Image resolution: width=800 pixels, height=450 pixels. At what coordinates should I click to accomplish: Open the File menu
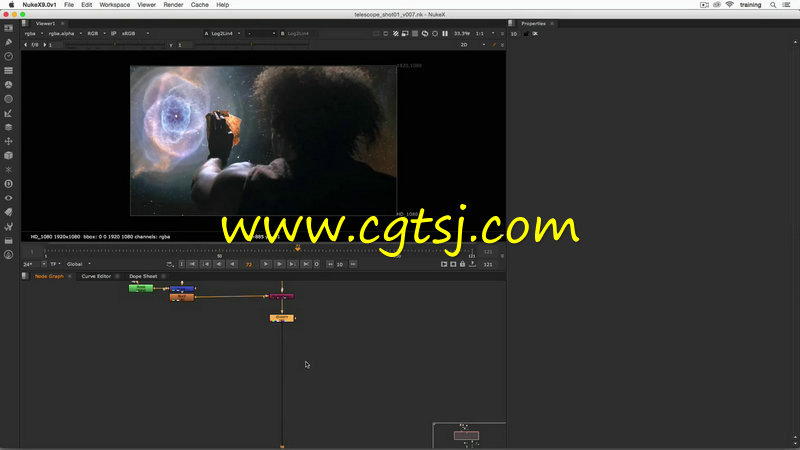[x=69, y=5]
